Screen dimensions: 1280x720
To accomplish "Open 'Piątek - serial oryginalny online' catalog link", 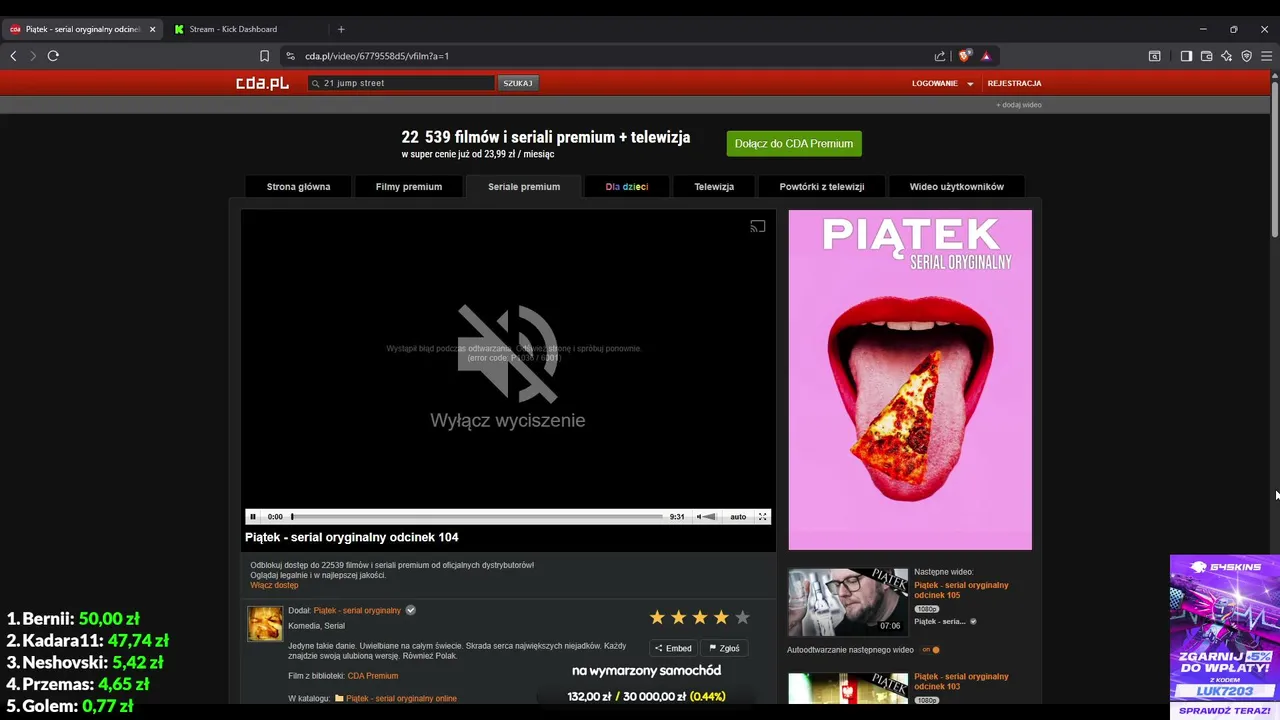I will click(x=401, y=699).
